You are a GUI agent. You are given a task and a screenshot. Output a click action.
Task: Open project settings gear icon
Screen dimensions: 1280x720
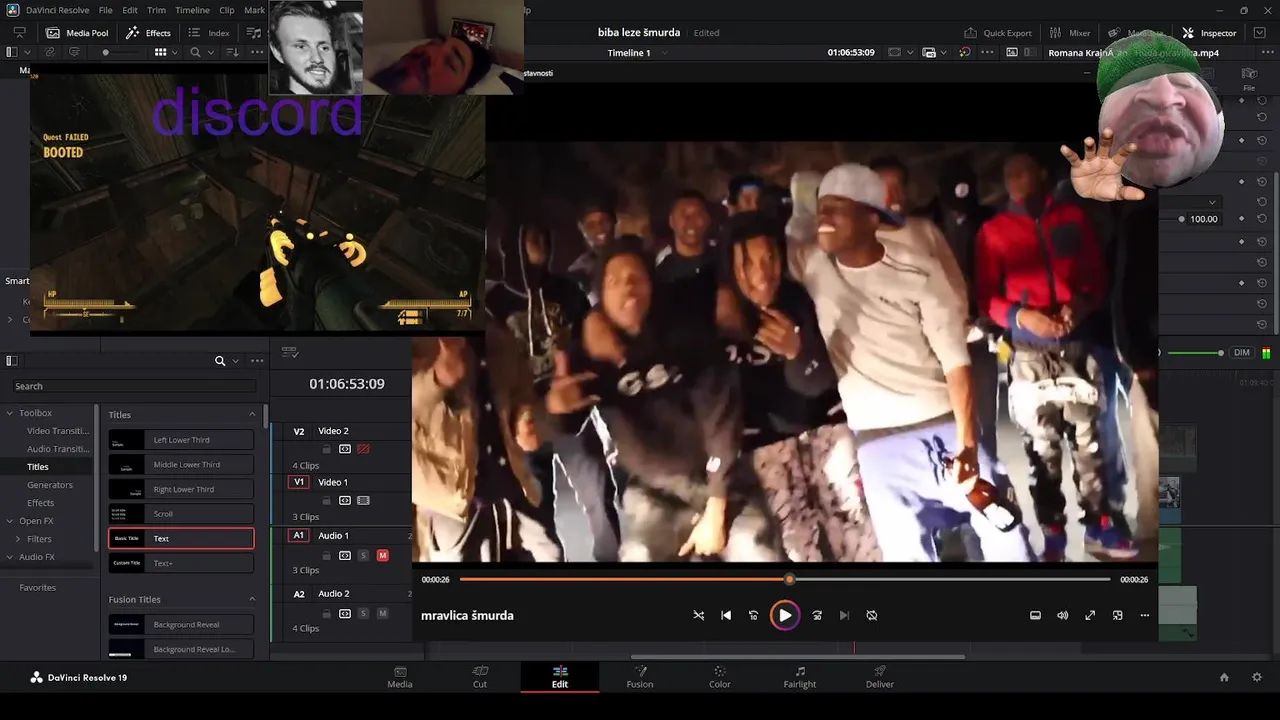(x=1257, y=677)
